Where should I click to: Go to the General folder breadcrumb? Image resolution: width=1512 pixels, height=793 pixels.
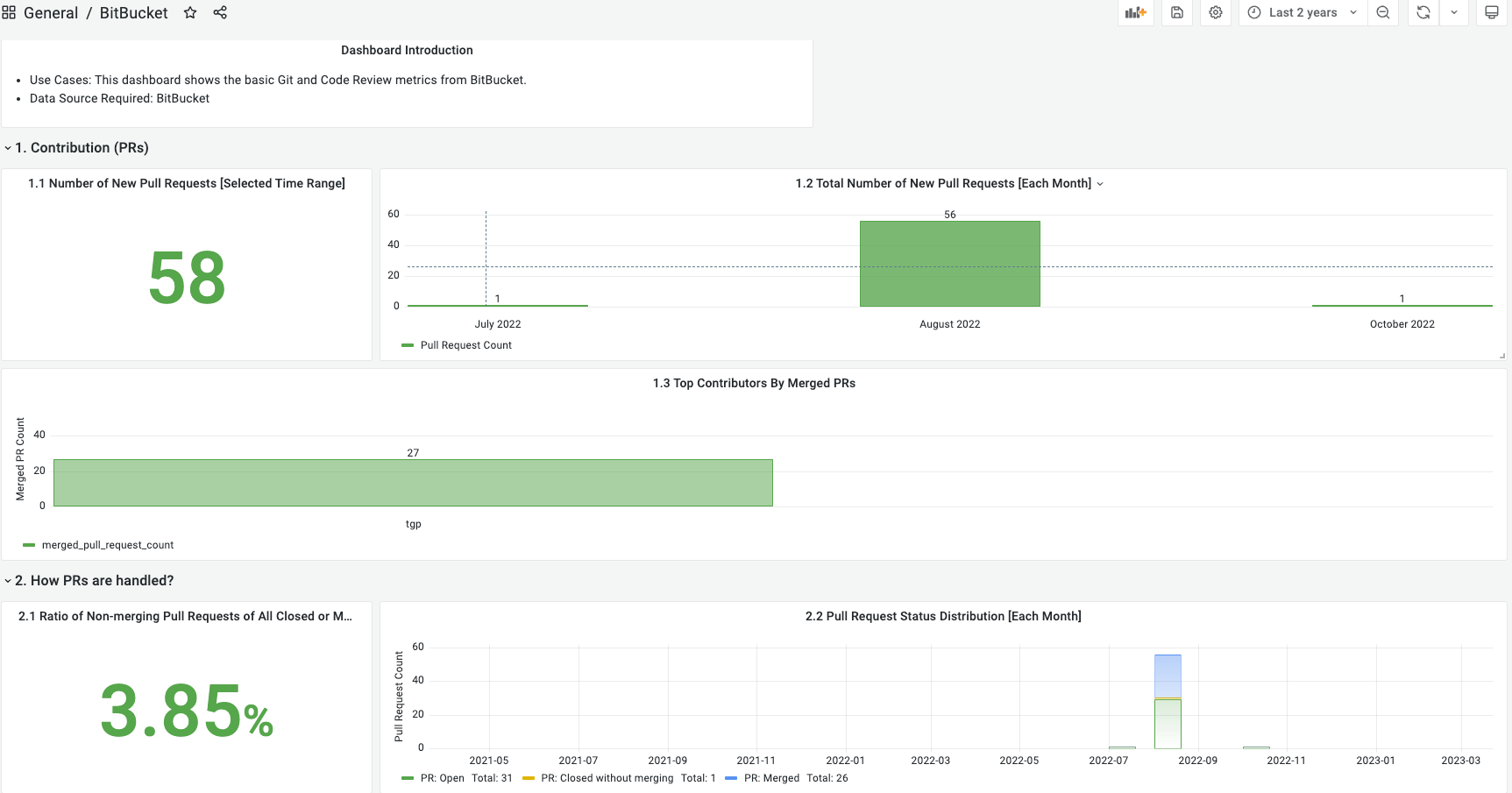[51, 12]
